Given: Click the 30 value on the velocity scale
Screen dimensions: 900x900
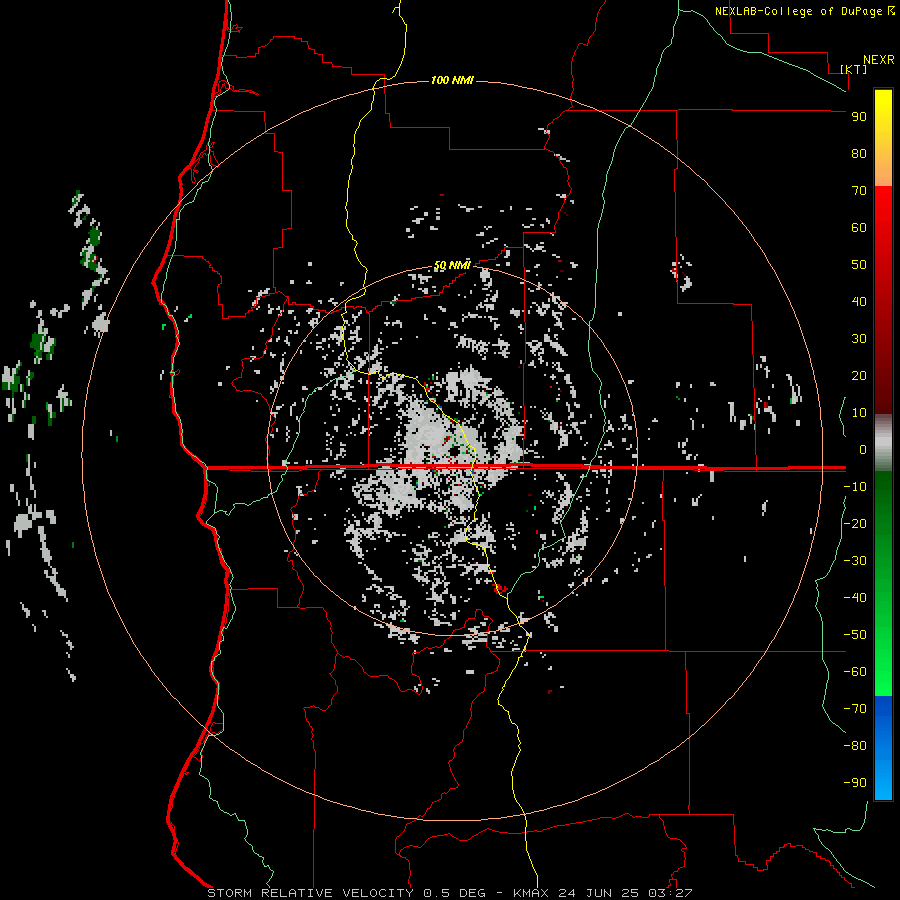Looking at the screenshot, I should click(x=859, y=339).
